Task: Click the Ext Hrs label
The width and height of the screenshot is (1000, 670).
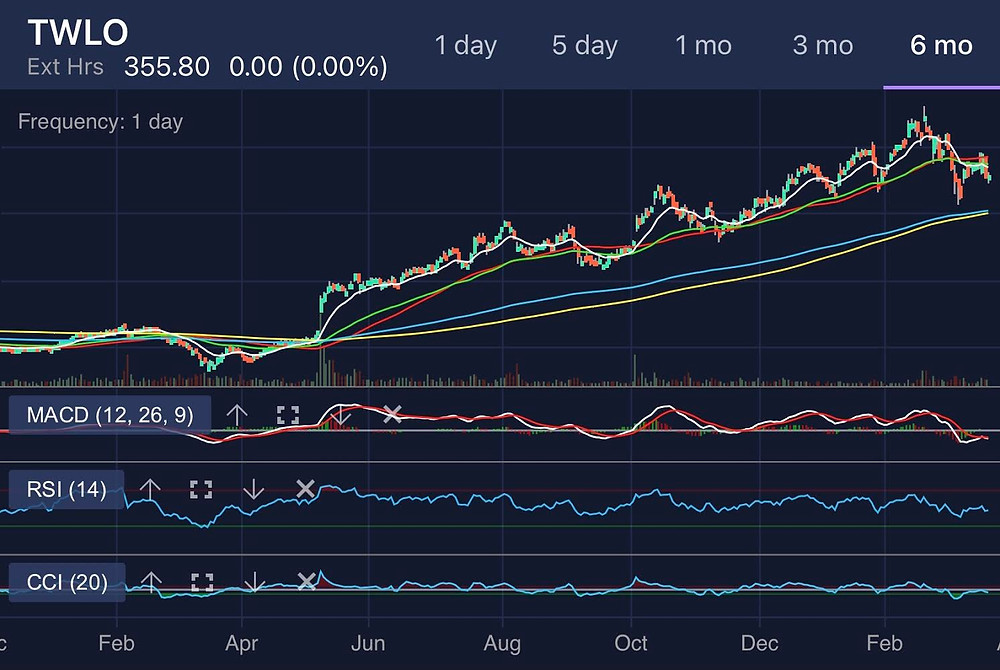Action: pos(65,66)
